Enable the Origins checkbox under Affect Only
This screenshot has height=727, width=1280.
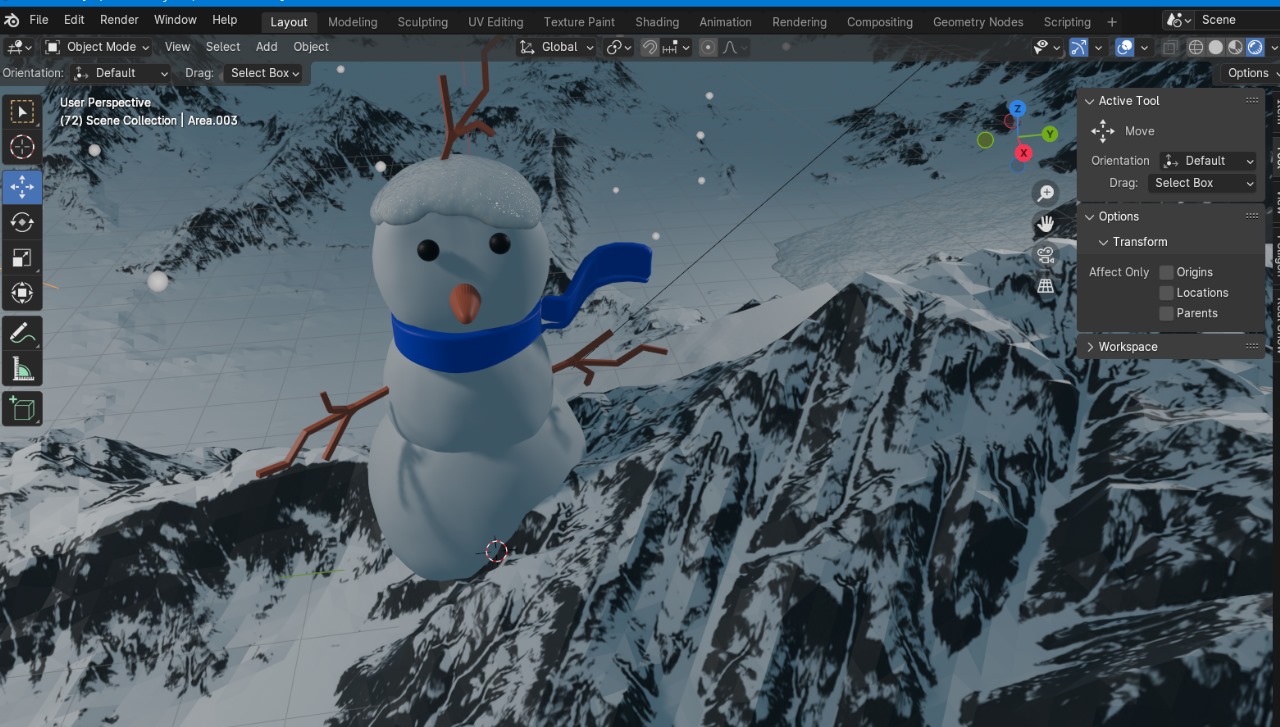coord(1166,271)
